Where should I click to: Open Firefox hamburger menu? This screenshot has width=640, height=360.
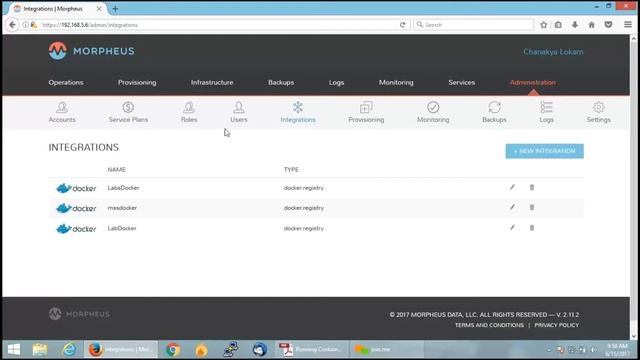point(628,25)
